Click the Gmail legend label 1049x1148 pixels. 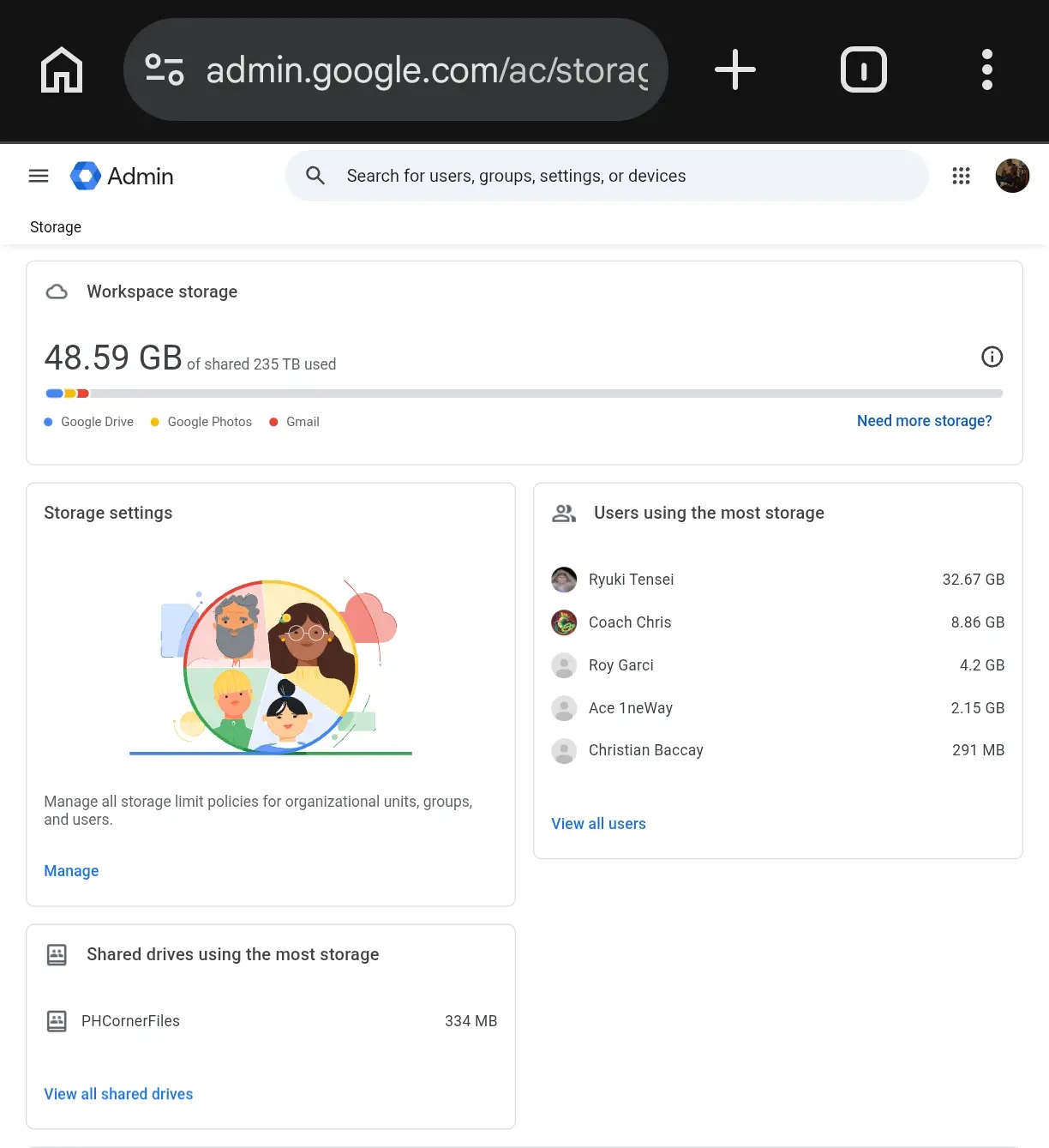303,422
